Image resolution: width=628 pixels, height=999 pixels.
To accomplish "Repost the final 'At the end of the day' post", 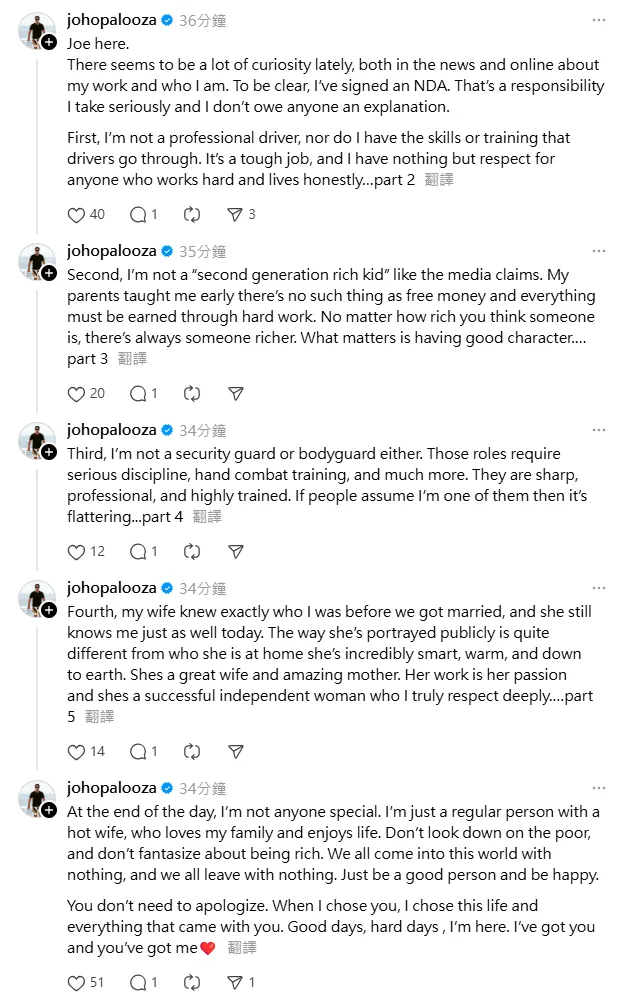I will coord(193,982).
